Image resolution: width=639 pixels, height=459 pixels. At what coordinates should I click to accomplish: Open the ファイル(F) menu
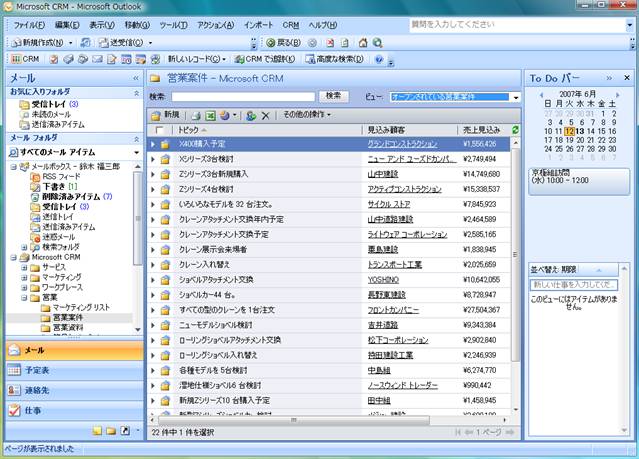click(x=29, y=25)
